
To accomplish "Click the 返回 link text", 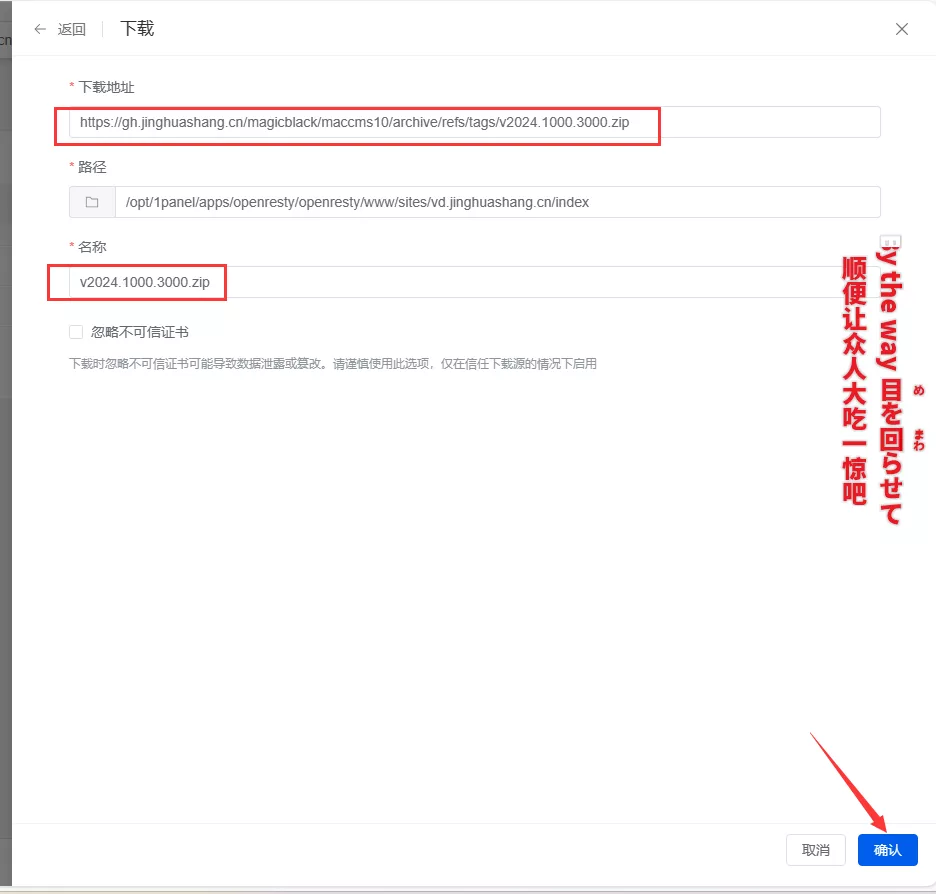I will (x=72, y=29).
